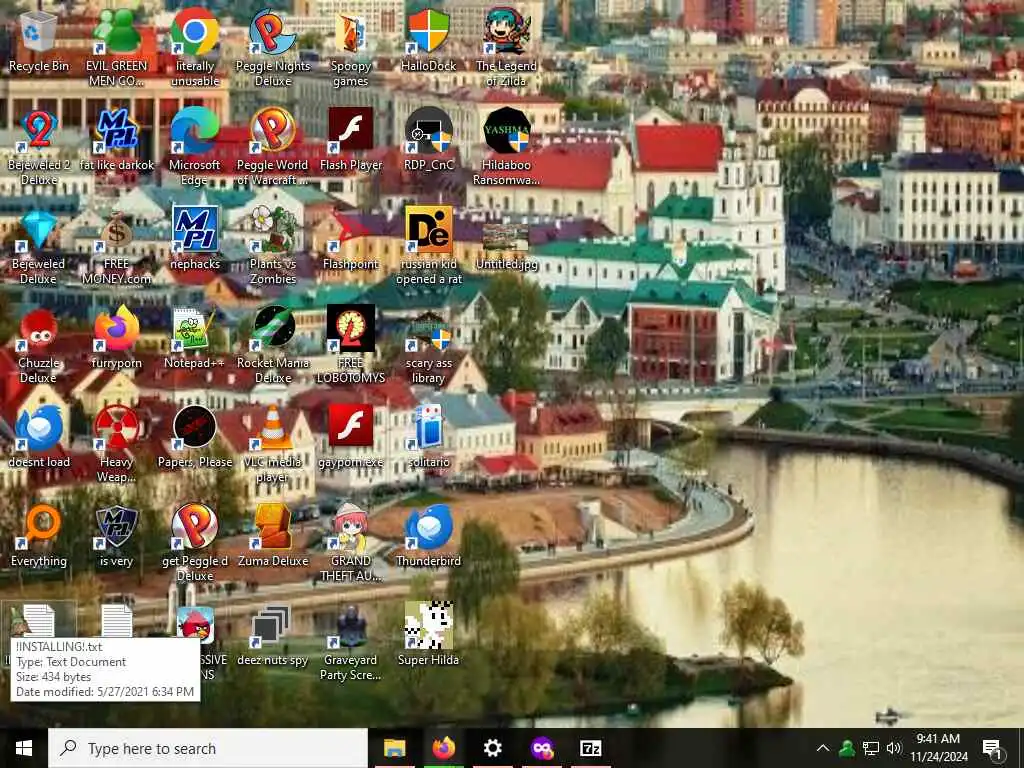Open the network status tray icon
1024x768 pixels.
coord(871,748)
